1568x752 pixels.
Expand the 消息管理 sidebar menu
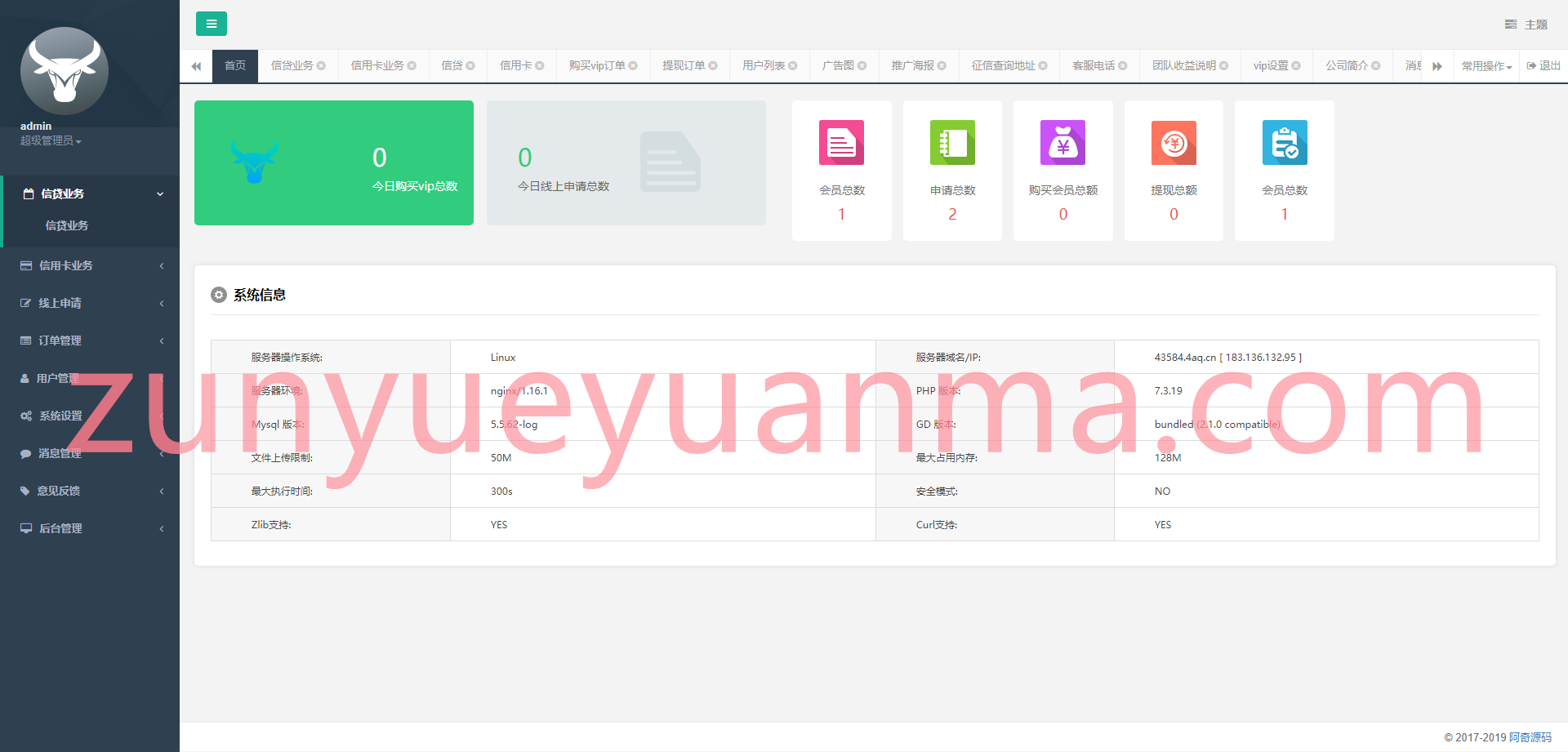pyautogui.click(x=90, y=453)
